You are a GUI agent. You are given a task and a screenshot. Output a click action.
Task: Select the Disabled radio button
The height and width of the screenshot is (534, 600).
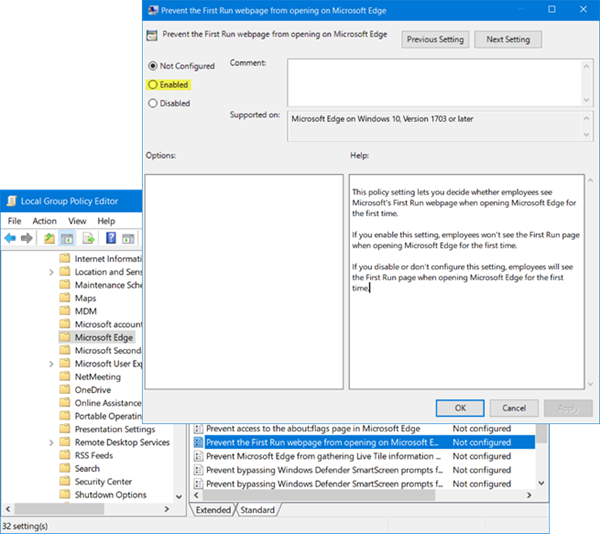(153, 103)
